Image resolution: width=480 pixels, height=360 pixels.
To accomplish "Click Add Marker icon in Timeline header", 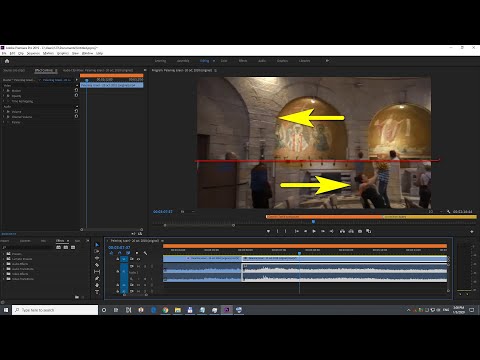I will (x=137, y=253).
